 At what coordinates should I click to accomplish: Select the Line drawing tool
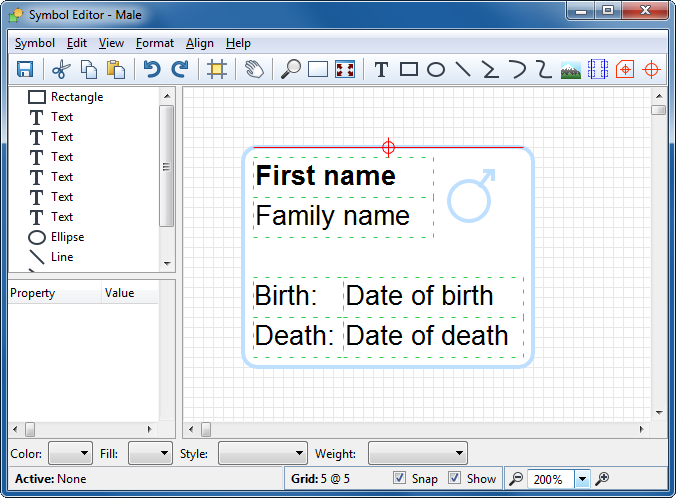point(463,69)
